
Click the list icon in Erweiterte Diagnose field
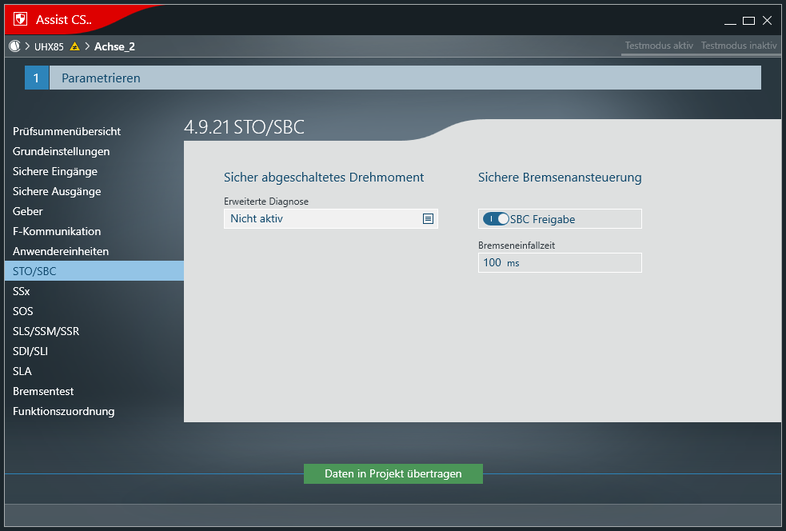(x=428, y=218)
